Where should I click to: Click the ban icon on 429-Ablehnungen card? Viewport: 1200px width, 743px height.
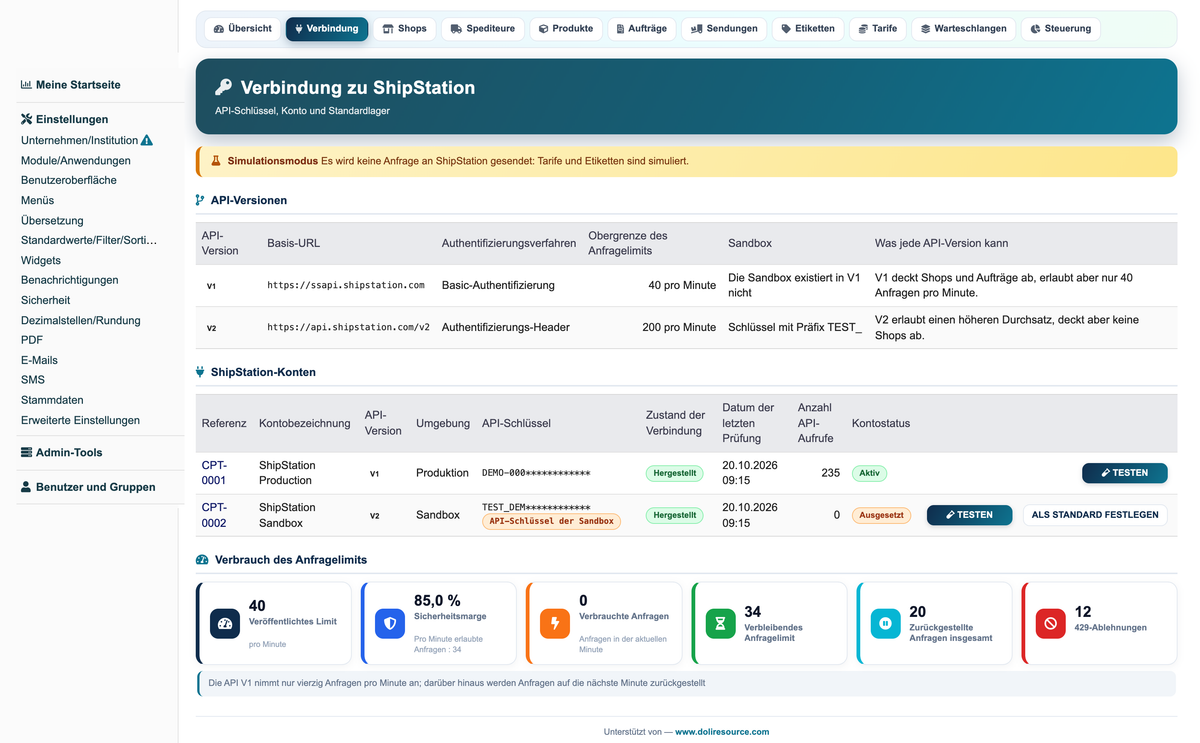pyautogui.click(x=1050, y=623)
